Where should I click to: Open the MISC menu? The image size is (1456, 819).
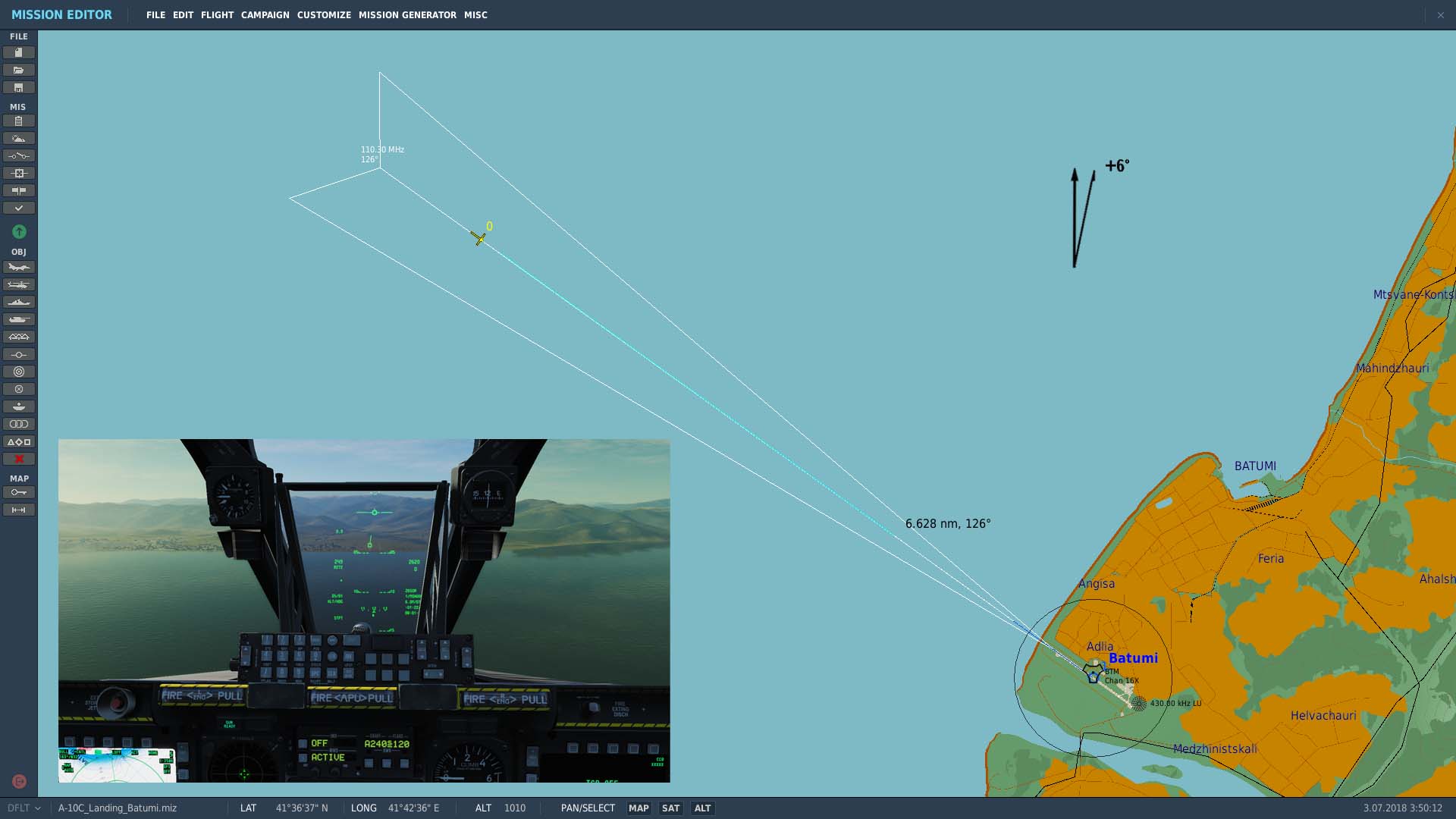475,15
